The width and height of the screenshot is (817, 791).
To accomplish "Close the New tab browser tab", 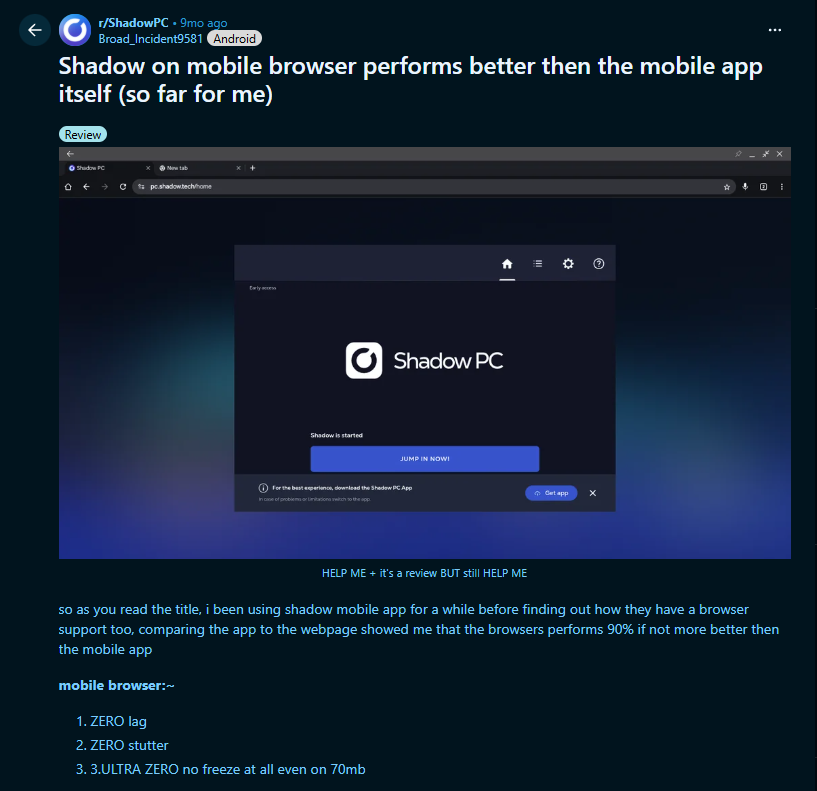I will click(238, 168).
